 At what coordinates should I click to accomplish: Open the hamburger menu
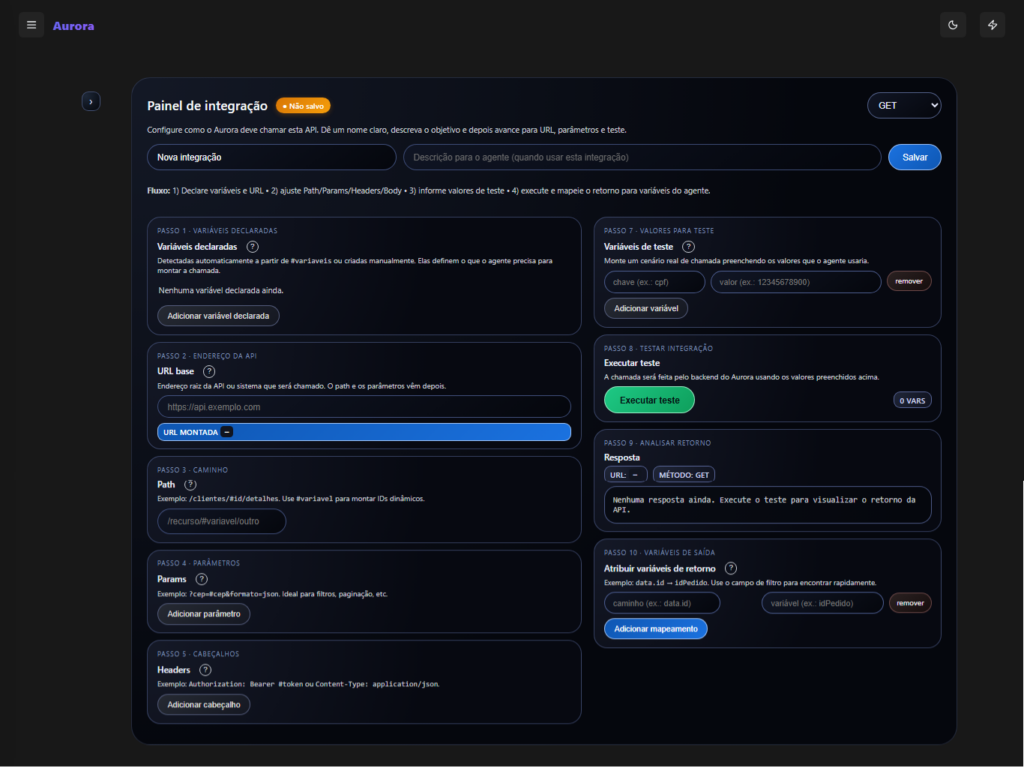click(31, 25)
